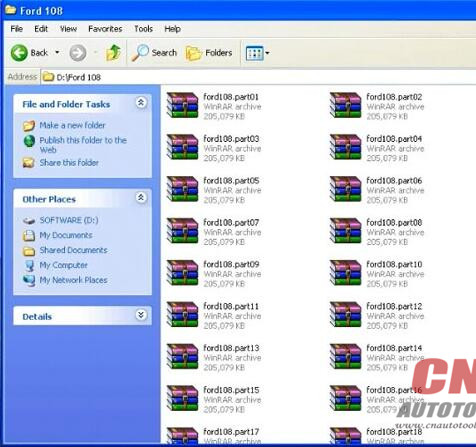This screenshot has width=476, height=447.
Task: Collapse the Other Places panel
Action: (x=141, y=198)
